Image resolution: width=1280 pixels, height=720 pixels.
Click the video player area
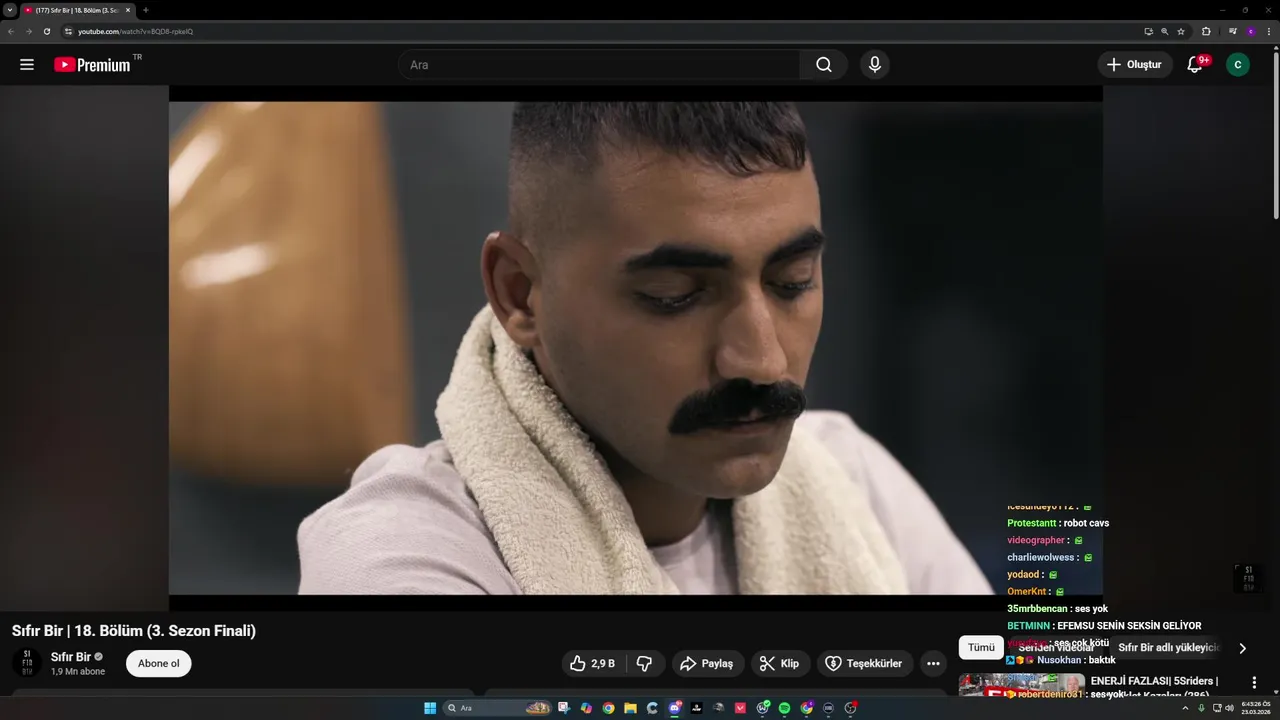pos(636,348)
